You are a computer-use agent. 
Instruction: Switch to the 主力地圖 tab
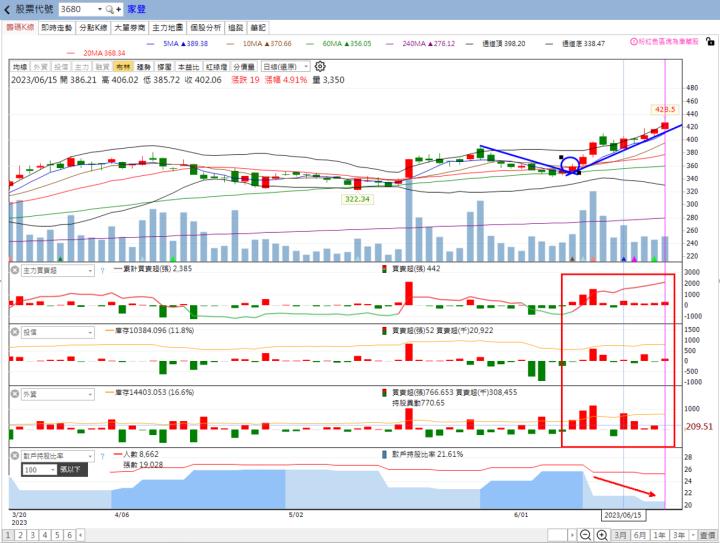point(168,28)
